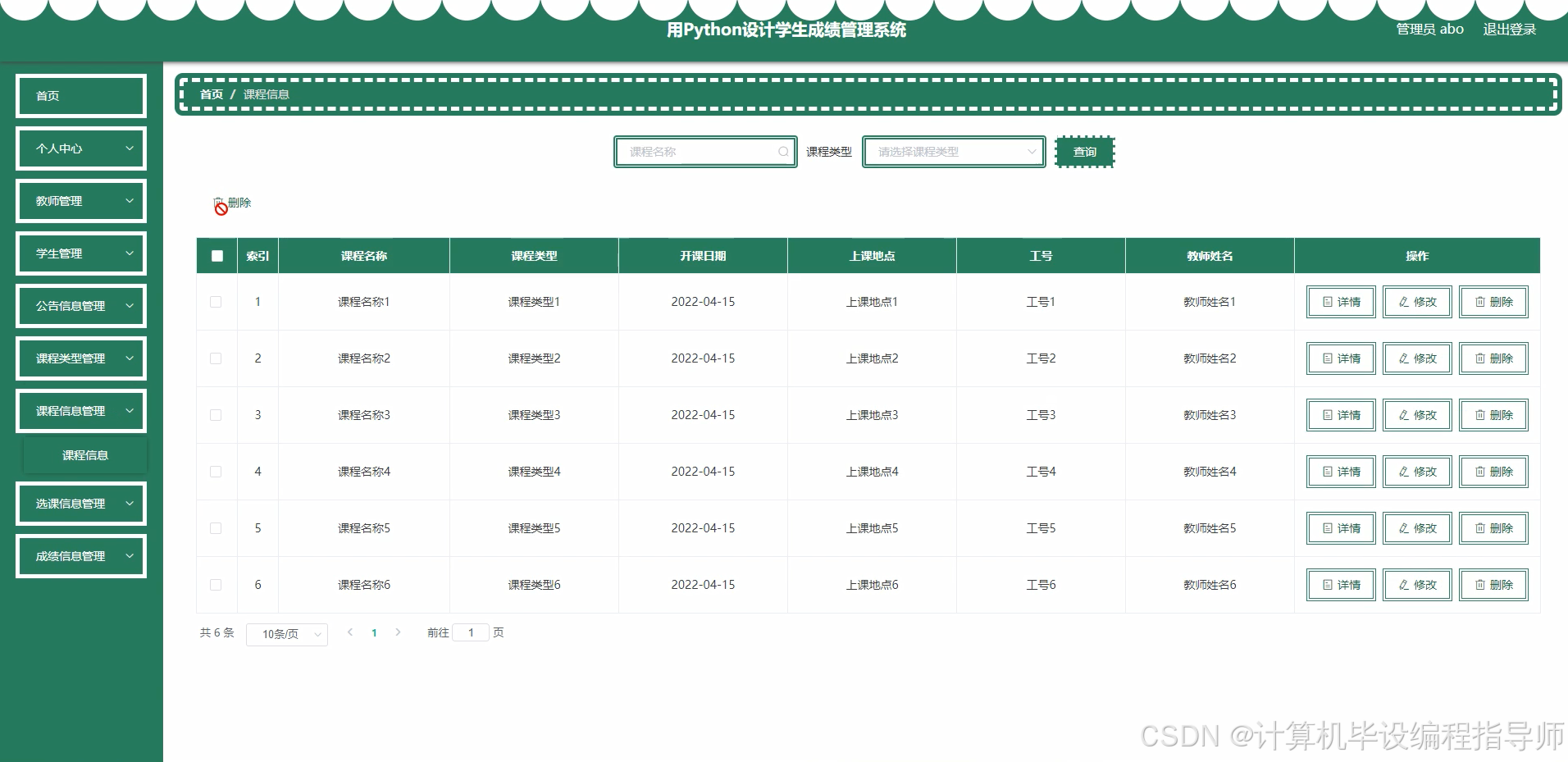Check the checkbox for row 课程名称1
Screen dimensions: 1568x762
pyautogui.click(x=216, y=302)
